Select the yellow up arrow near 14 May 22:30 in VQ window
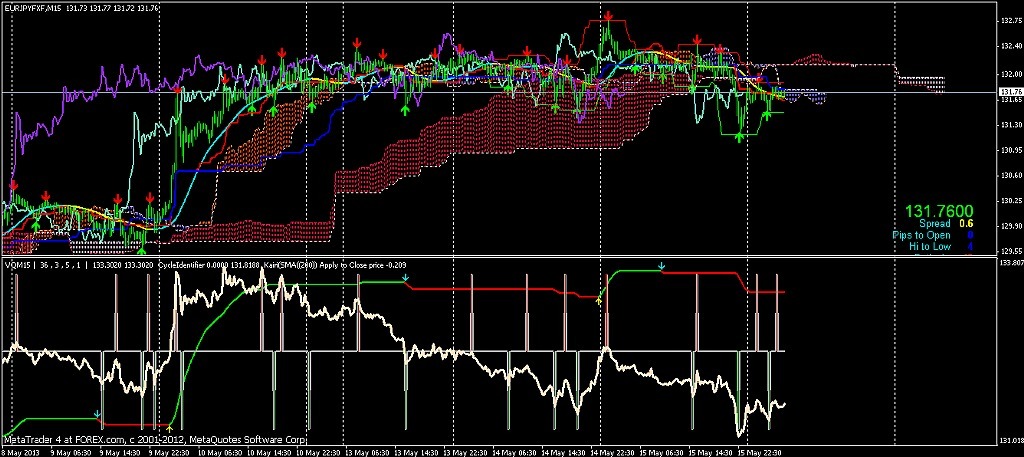1024x457 pixels. coord(598,300)
